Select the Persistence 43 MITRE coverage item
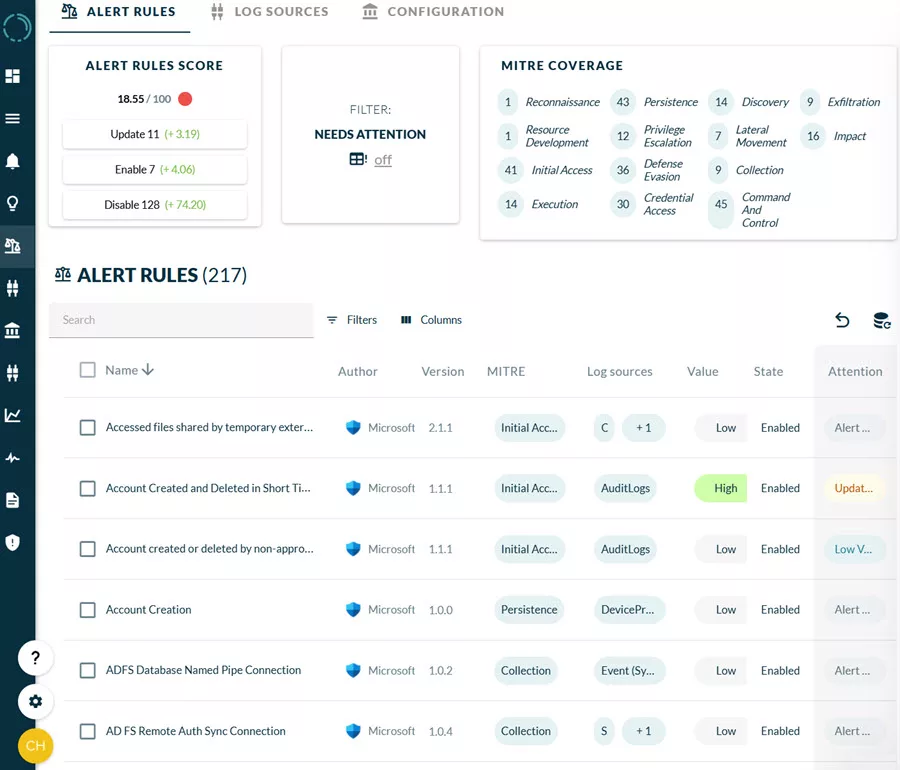The image size is (900, 770). [x=654, y=102]
